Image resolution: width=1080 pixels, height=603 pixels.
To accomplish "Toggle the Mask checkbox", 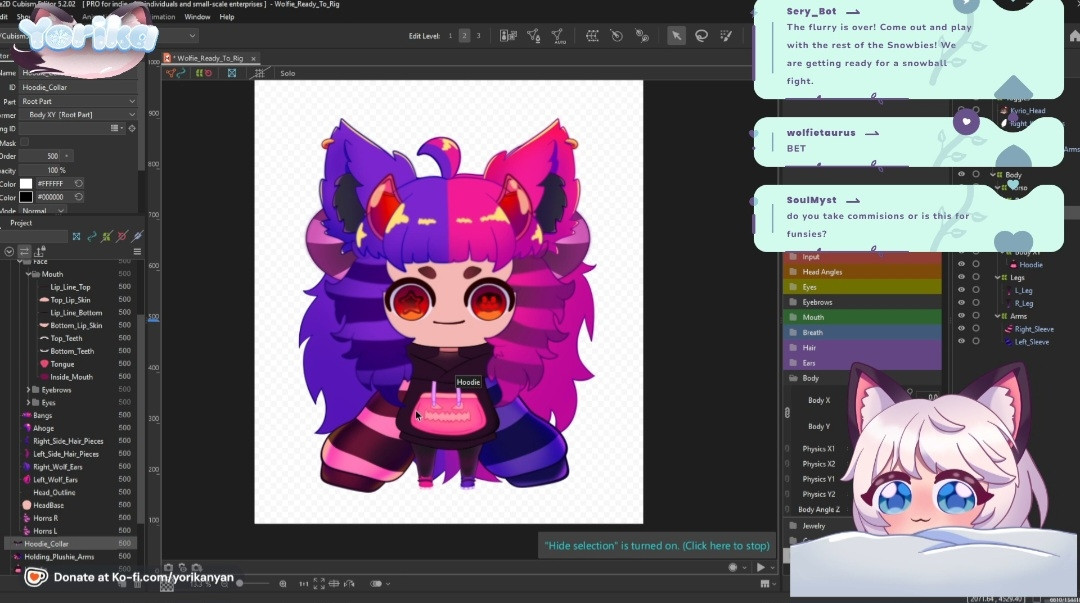I will point(25,142).
